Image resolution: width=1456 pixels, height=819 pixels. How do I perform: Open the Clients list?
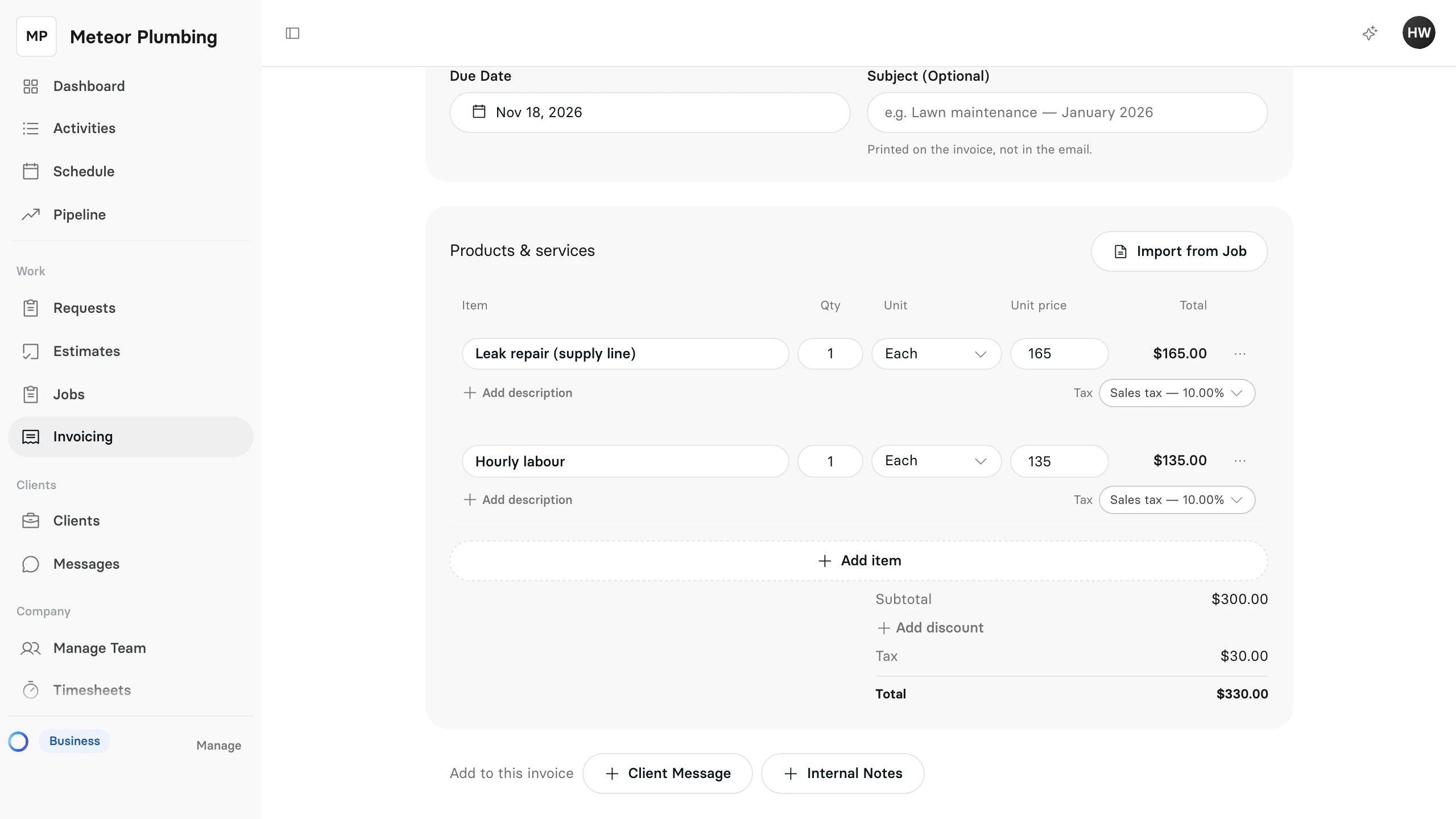[x=130, y=521]
